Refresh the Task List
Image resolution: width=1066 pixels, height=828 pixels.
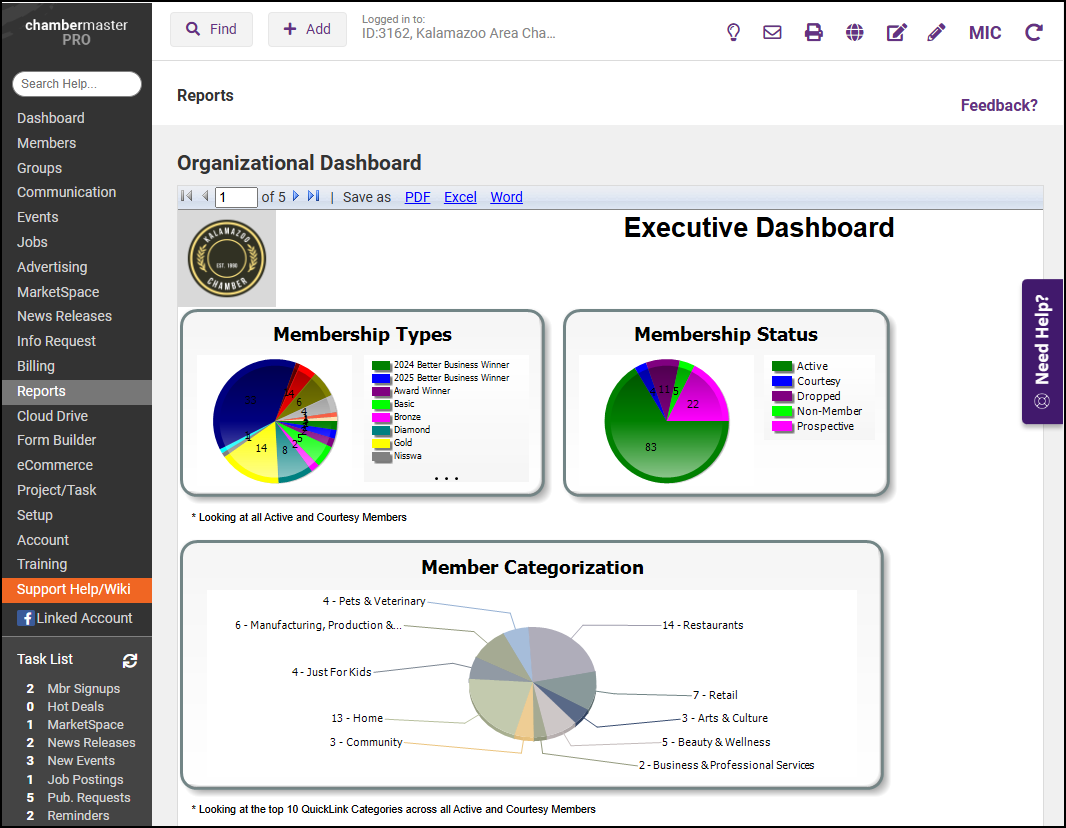pos(130,660)
